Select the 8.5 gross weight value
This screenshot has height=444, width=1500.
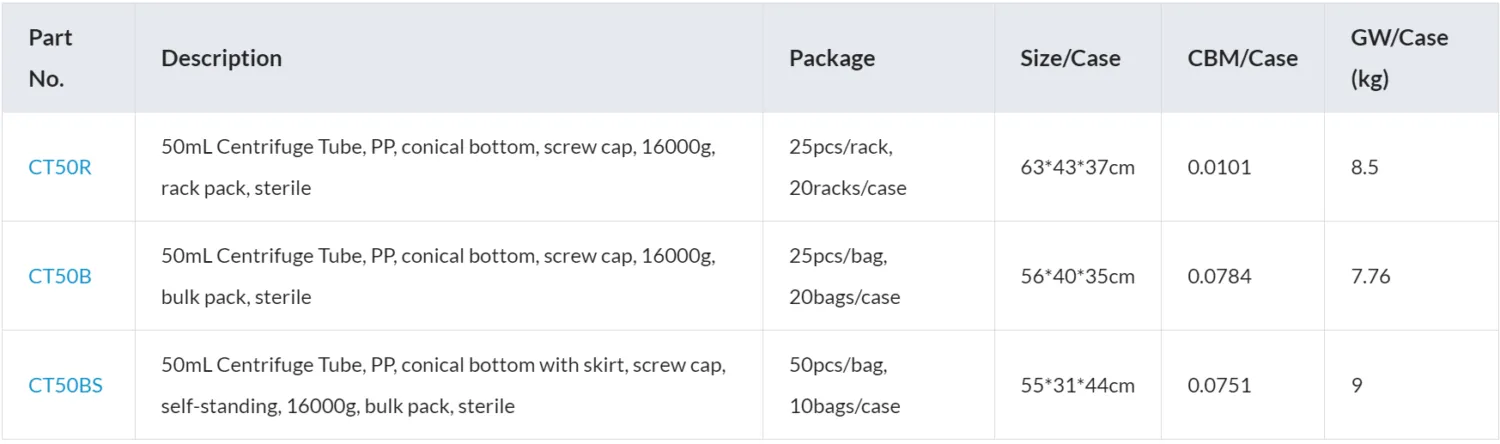[x=1364, y=167]
